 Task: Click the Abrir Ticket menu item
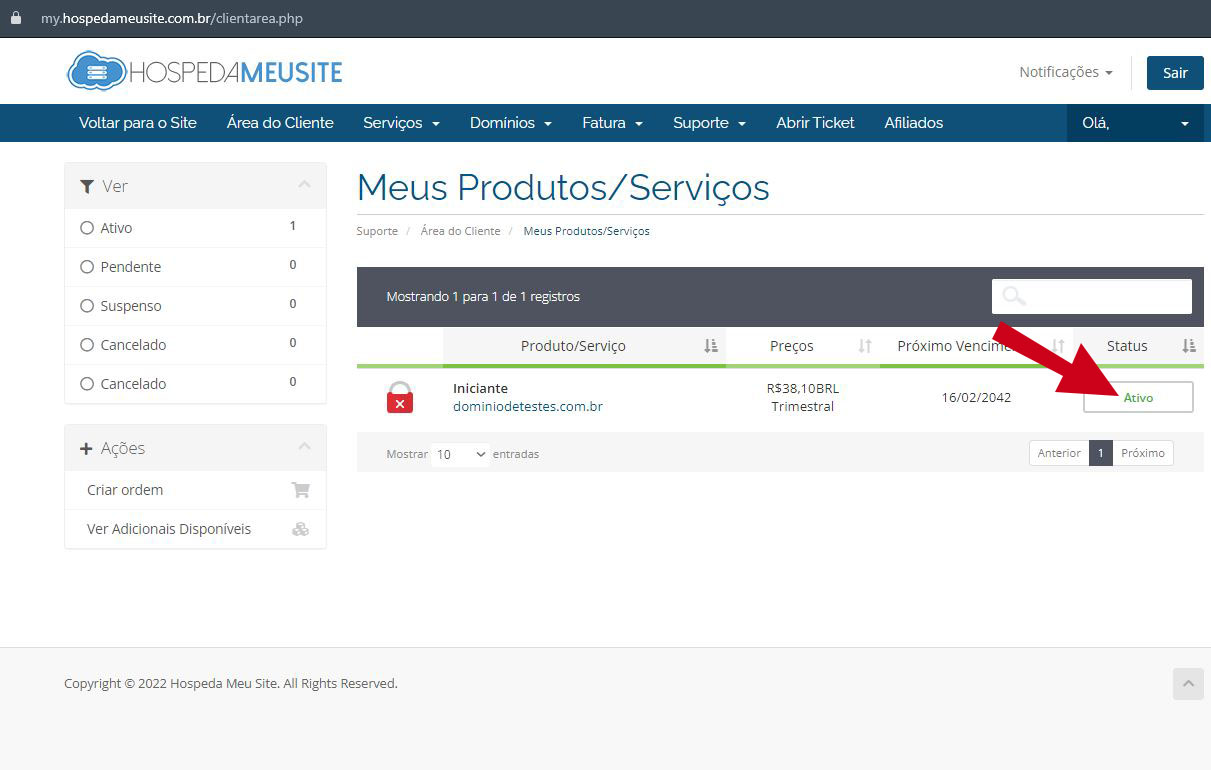(815, 122)
